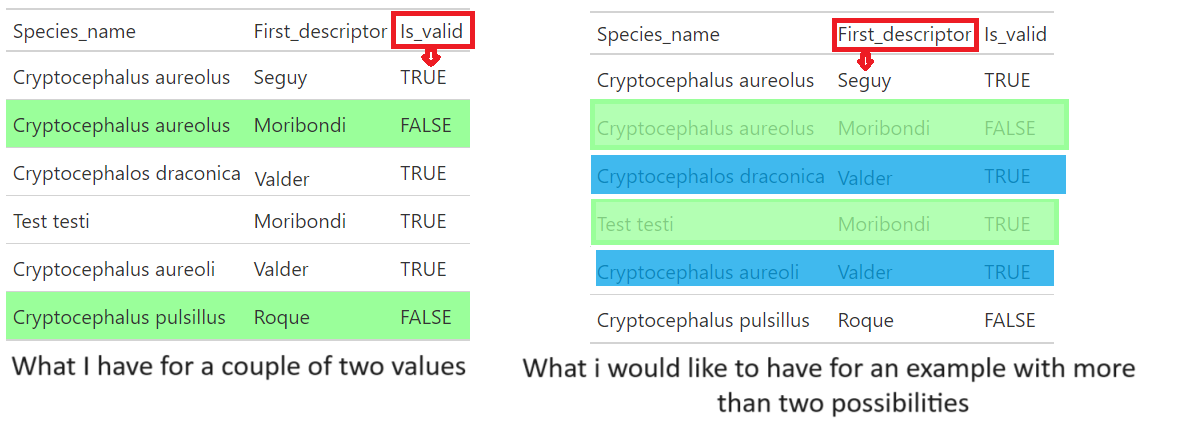
Task: Select green Moribondi FALSE row in left table
Action: [x=238, y=123]
